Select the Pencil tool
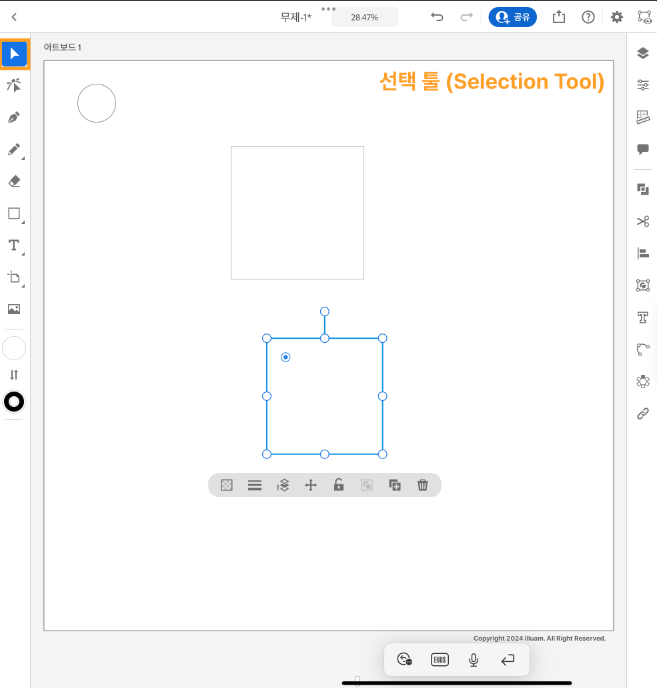The width and height of the screenshot is (657, 688). pos(14,149)
